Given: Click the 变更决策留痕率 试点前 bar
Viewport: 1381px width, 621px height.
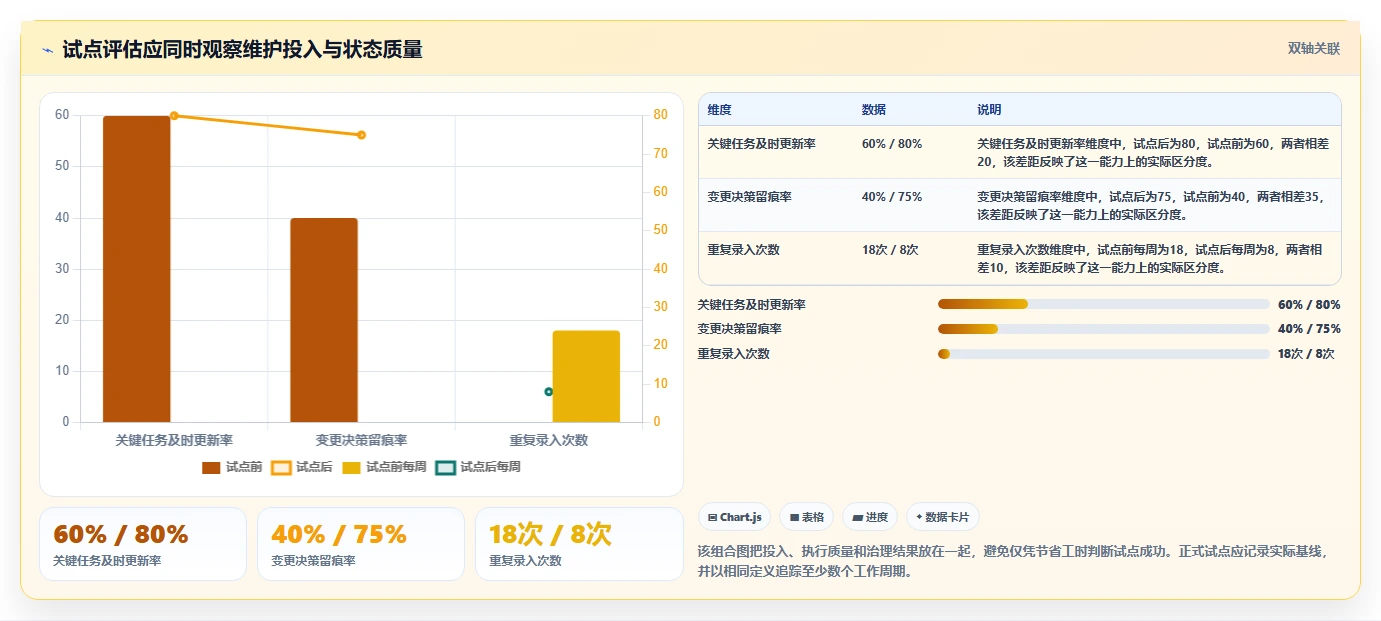Looking at the screenshot, I should point(324,320).
